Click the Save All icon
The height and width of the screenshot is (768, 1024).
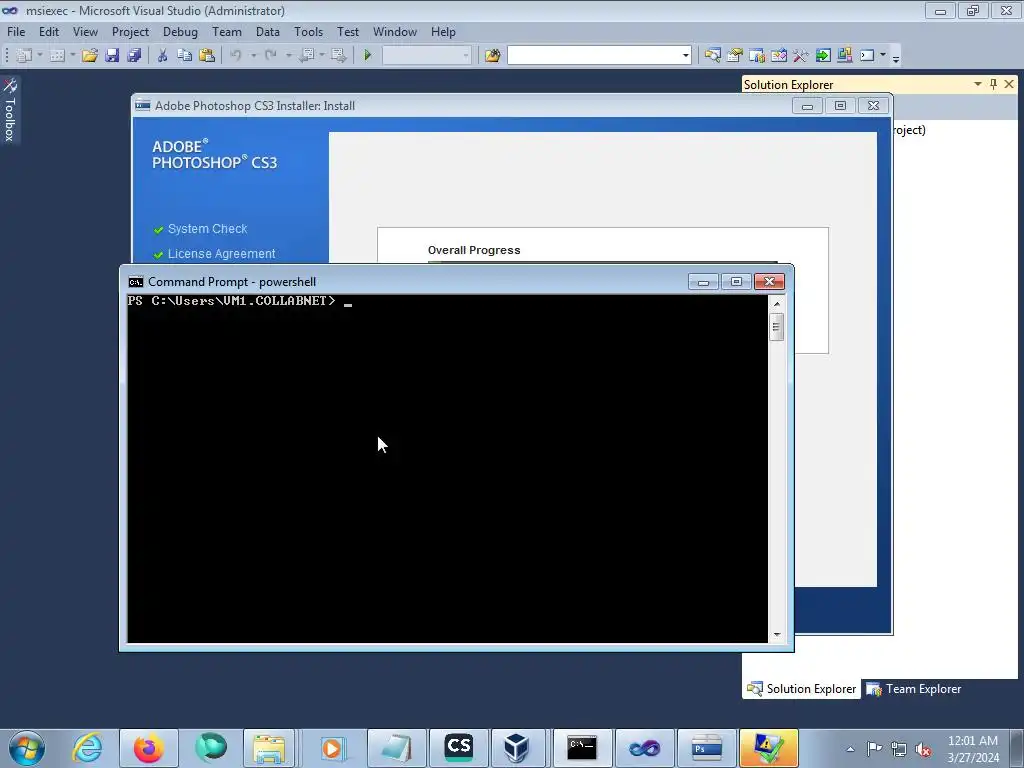(134, 56)
